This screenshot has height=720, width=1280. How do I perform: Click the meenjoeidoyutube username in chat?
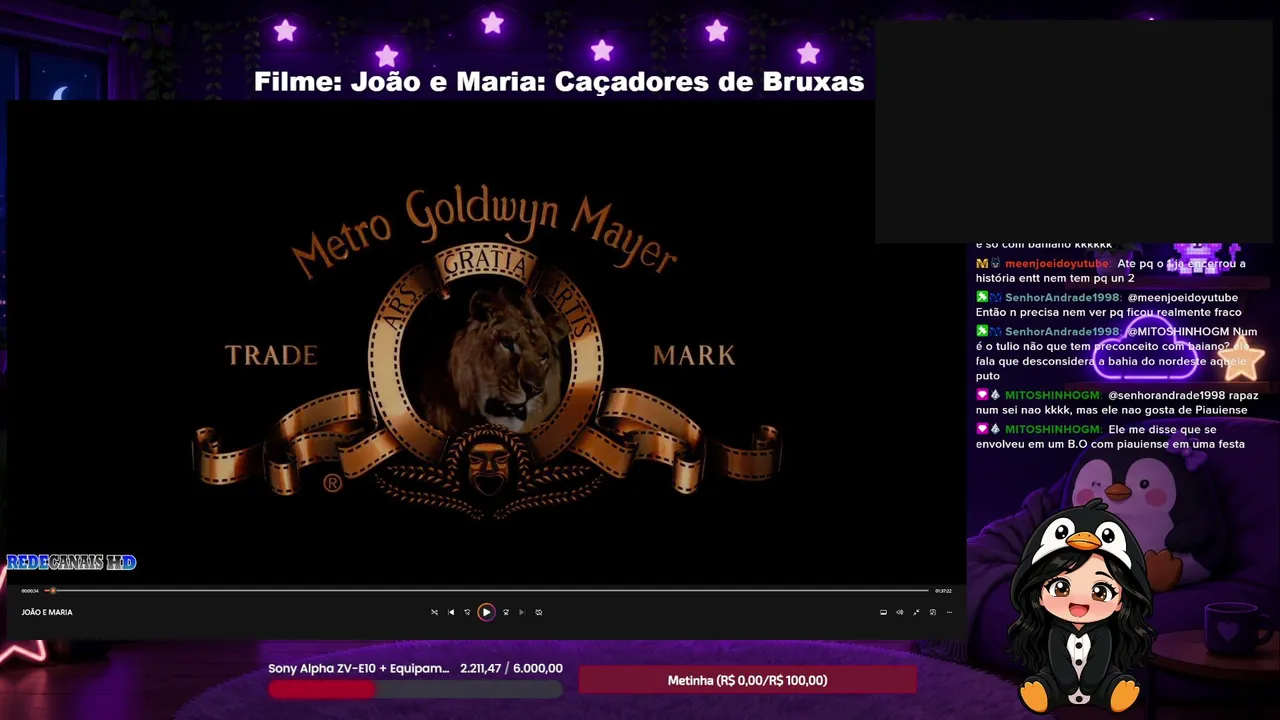click(1057, 264)
